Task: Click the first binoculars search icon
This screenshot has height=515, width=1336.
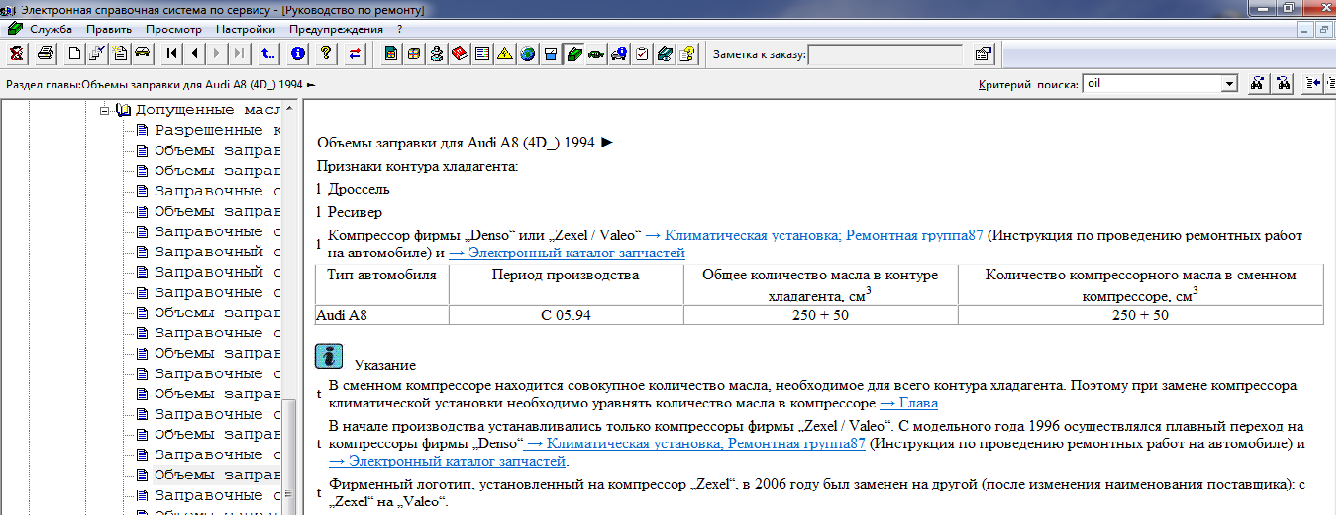Action: click(x=1258, y=84)
